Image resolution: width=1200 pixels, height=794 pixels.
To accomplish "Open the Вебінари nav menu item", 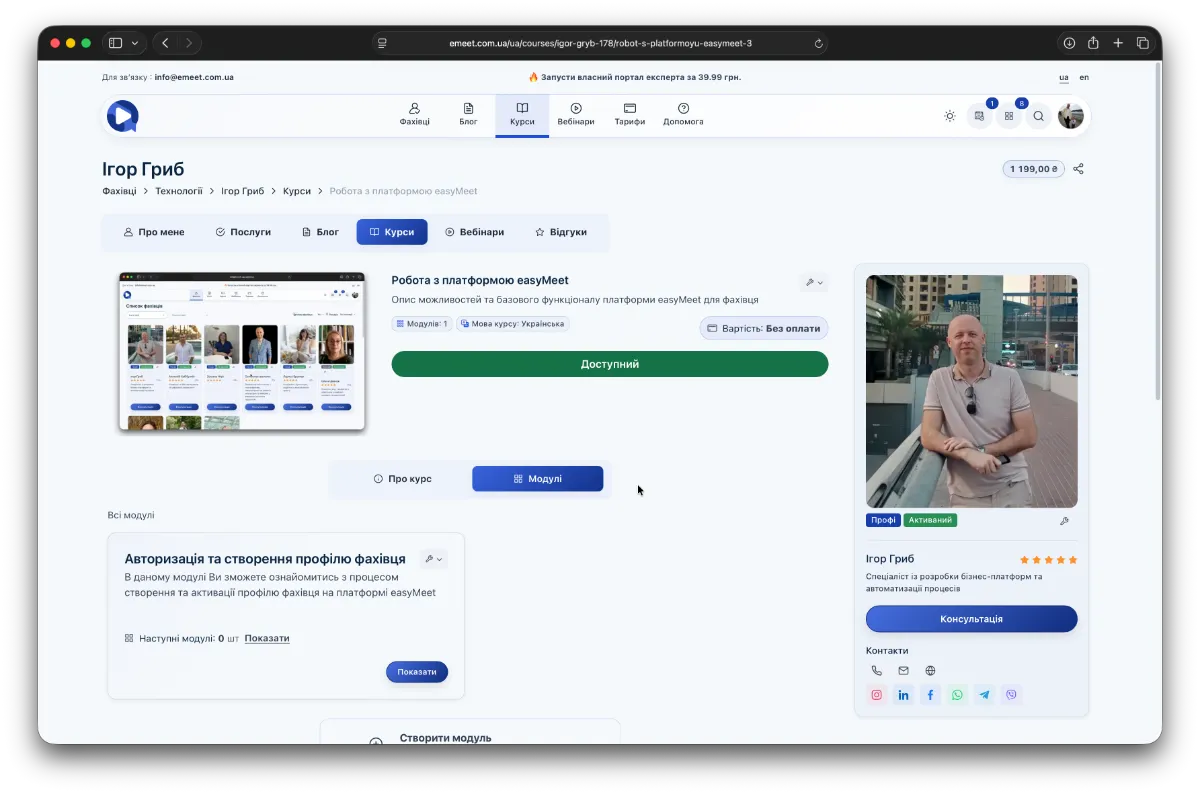I will point(576,115).
